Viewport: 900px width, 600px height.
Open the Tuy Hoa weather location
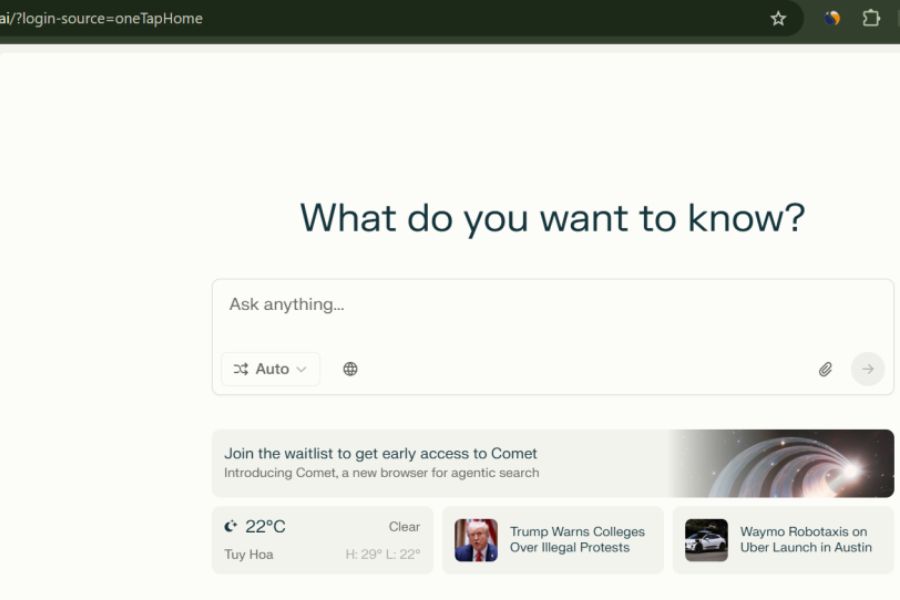pos(249,555)
